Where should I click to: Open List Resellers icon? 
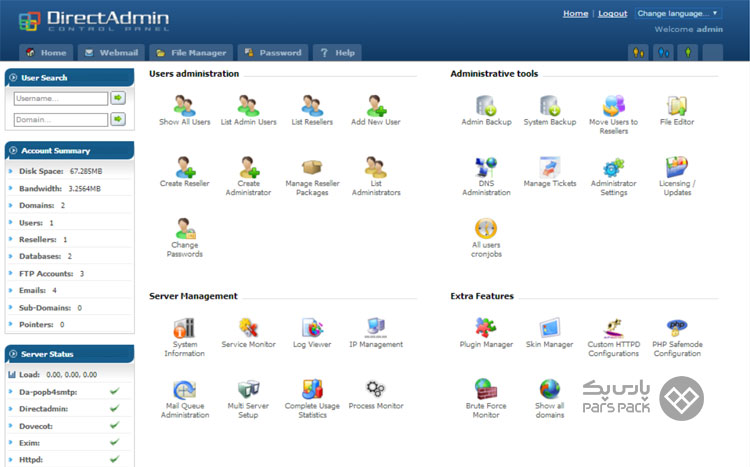point(312,106)
